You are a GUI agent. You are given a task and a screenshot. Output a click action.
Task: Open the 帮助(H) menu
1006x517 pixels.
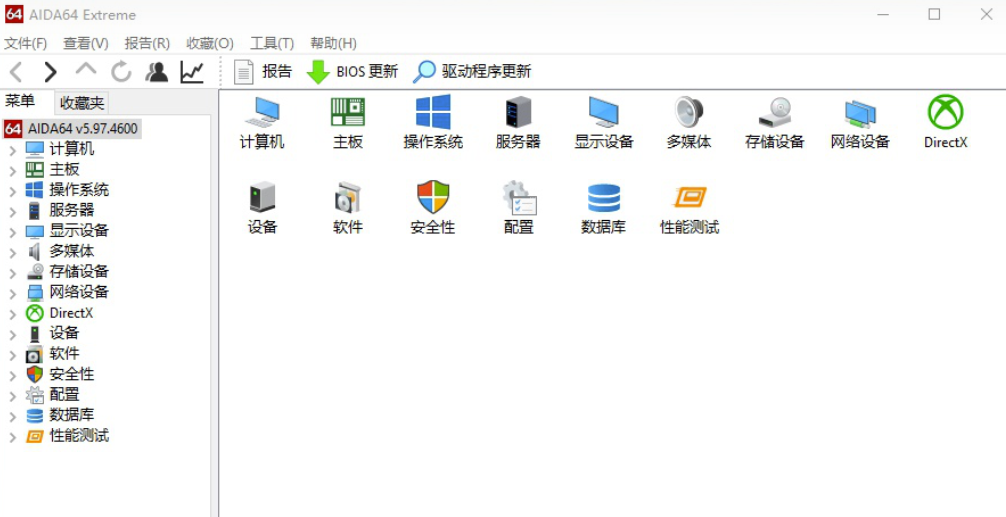click(x=334, y=43)
